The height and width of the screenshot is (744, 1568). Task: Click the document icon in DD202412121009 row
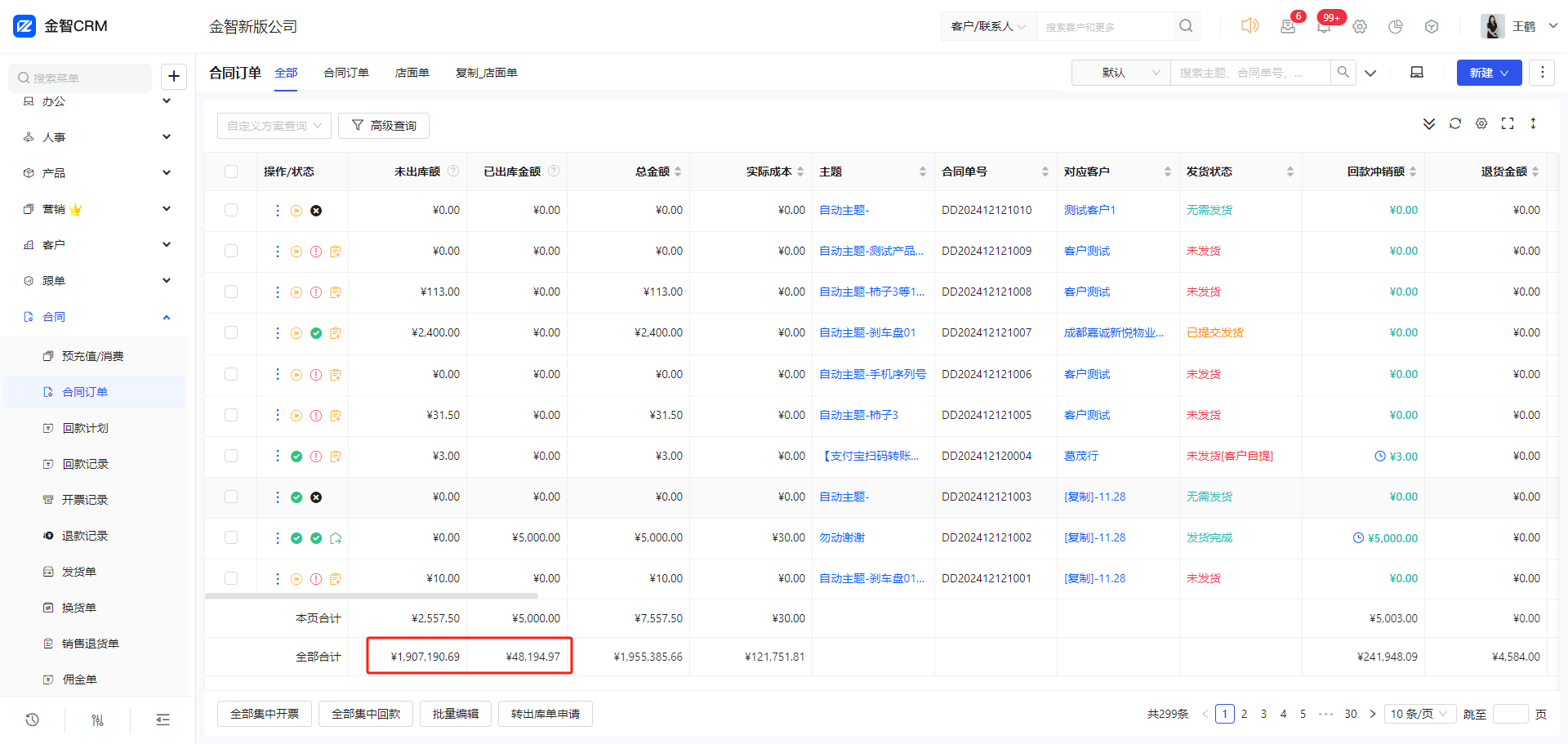coord(336,252)
